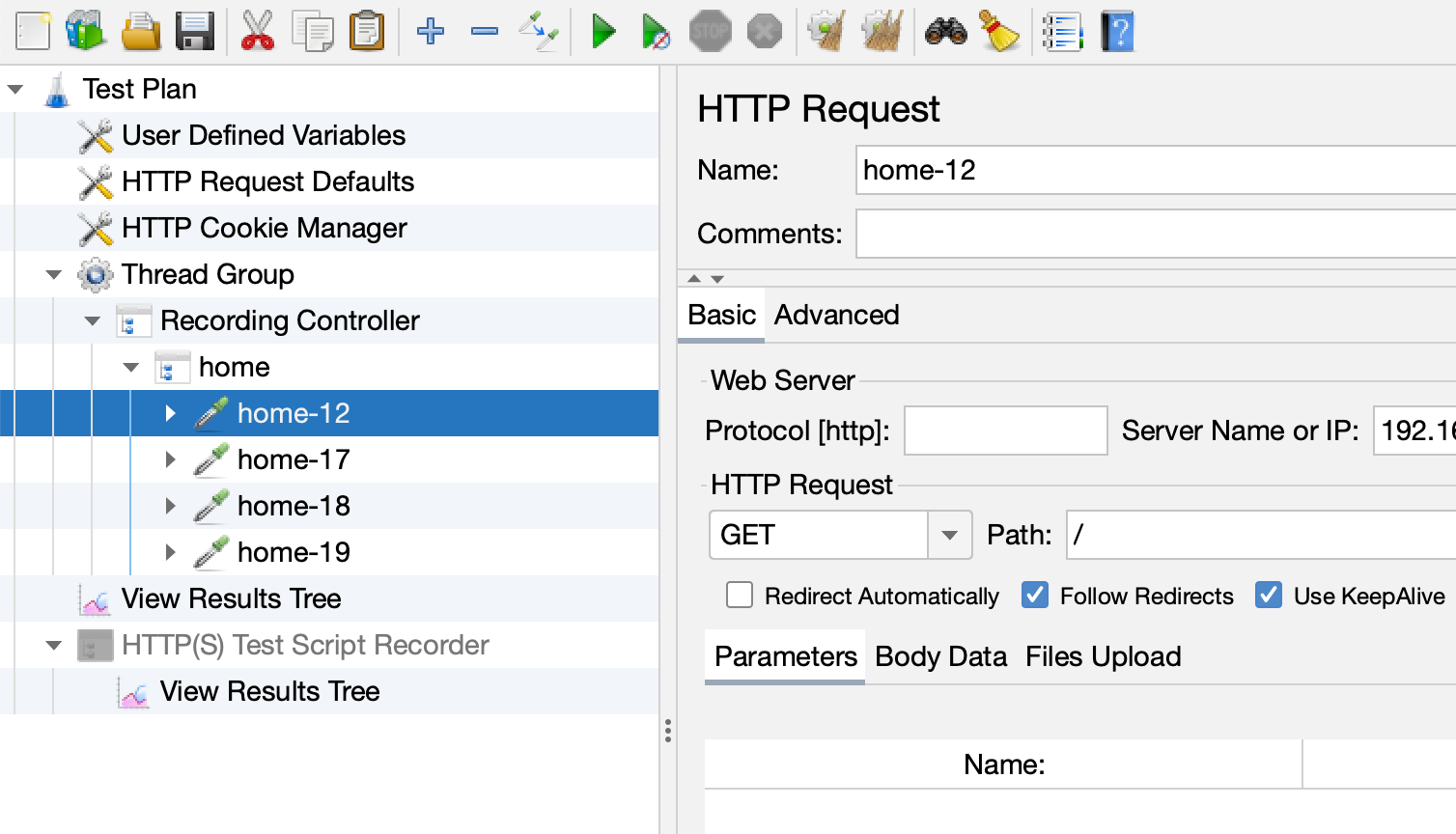Open Search with binoculars icon

(x=945, y=31)
